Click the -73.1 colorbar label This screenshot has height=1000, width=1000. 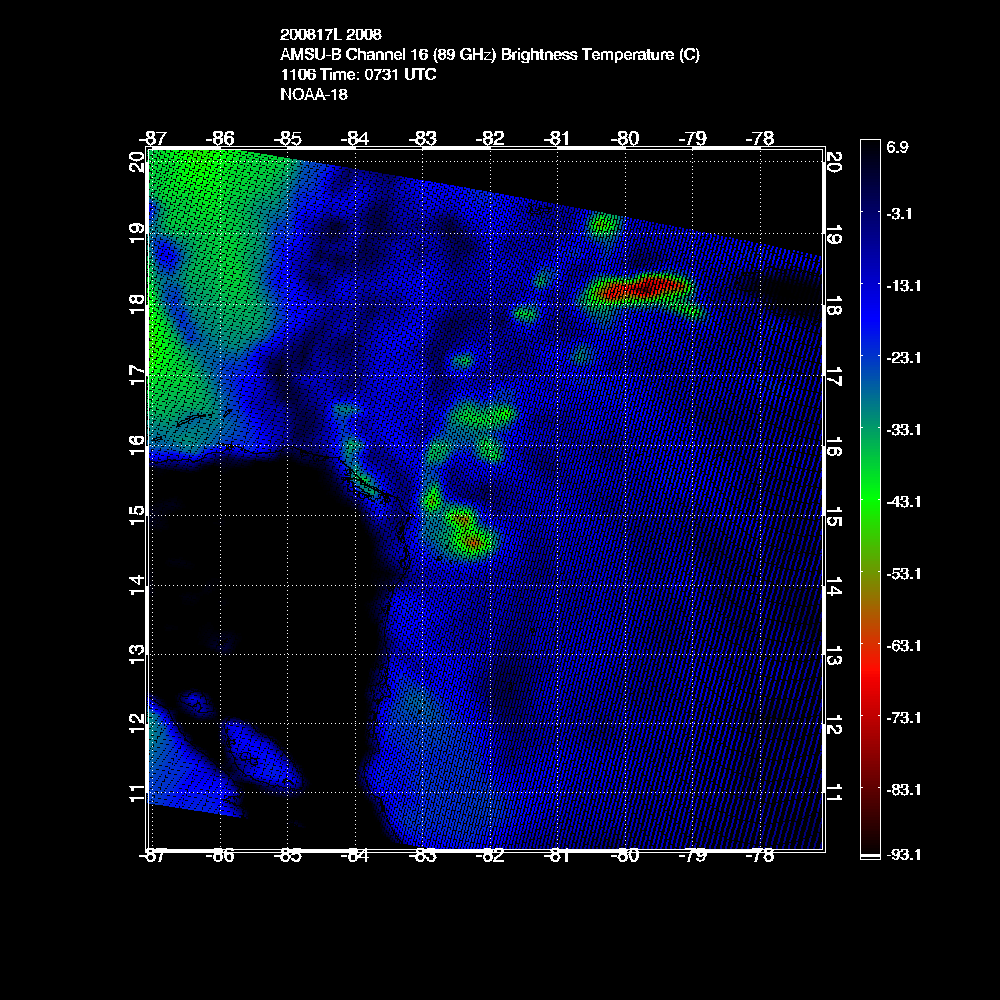(903, 718)
